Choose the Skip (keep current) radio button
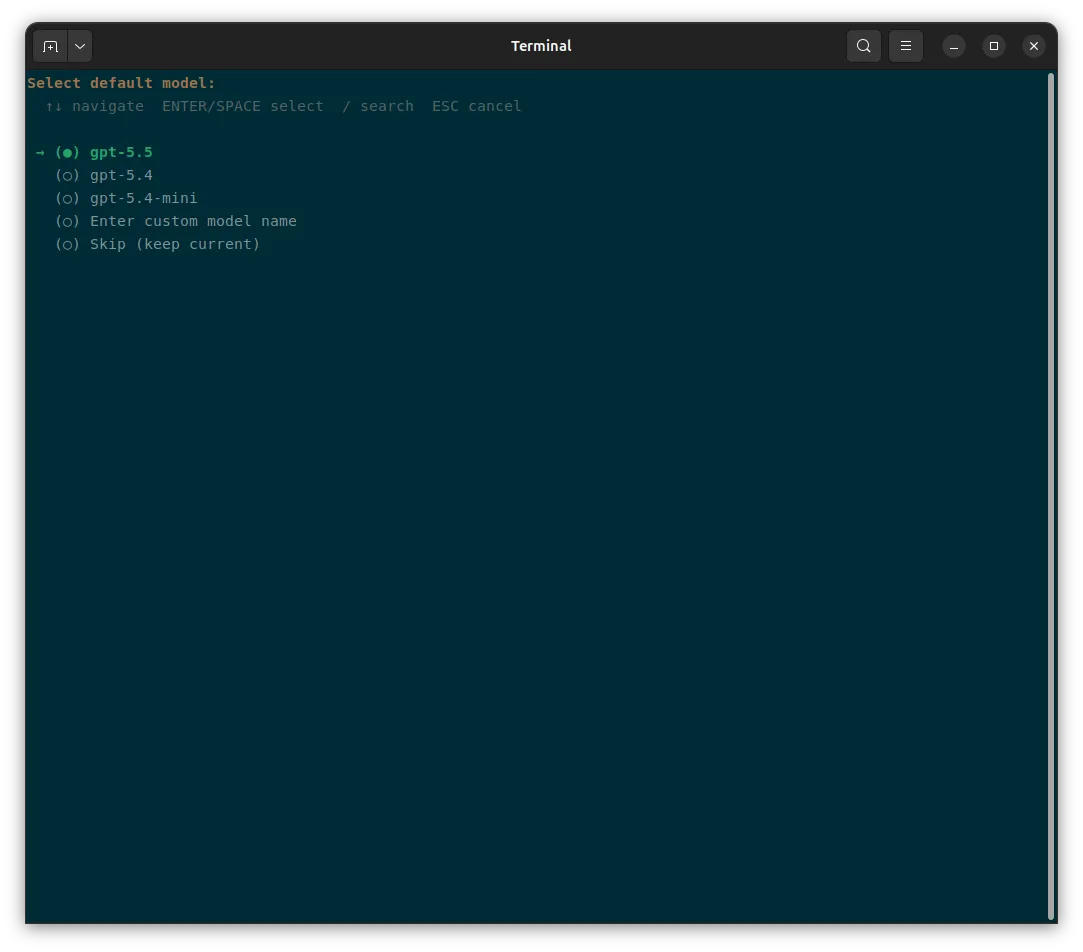The height and width of the screenshot is (952, 1083). (x=67, y=245)
